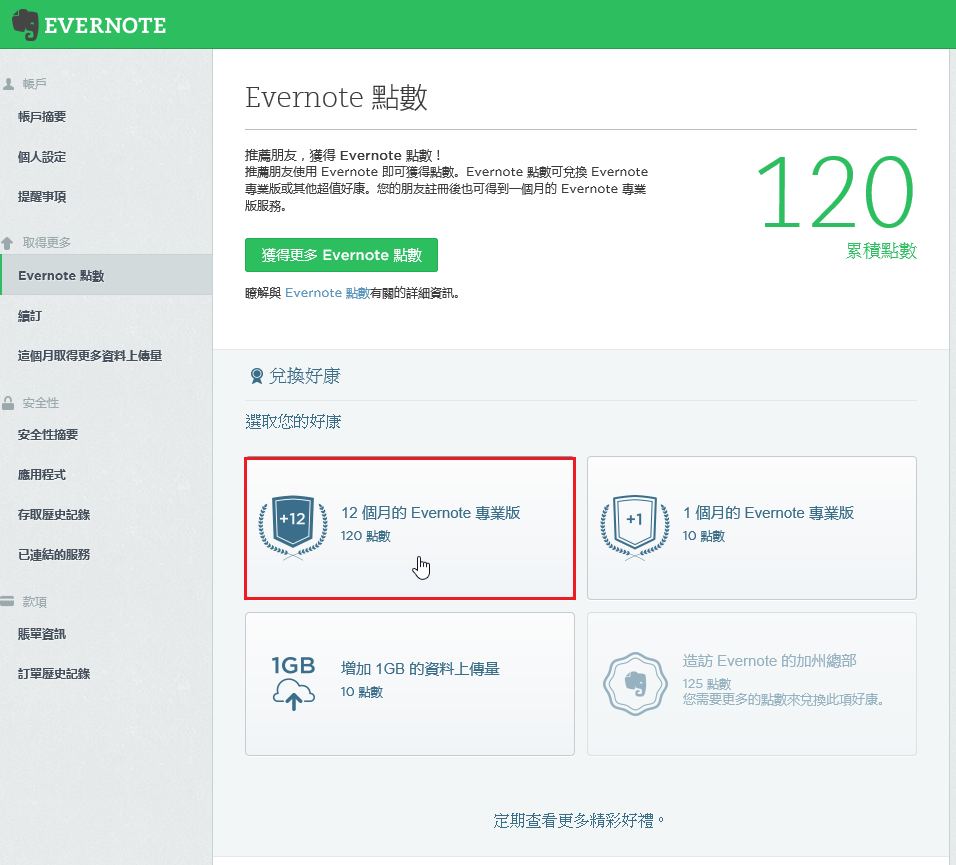Click the 款項 section header text
This screenshot has width=956, height=865.
[35, 602]
